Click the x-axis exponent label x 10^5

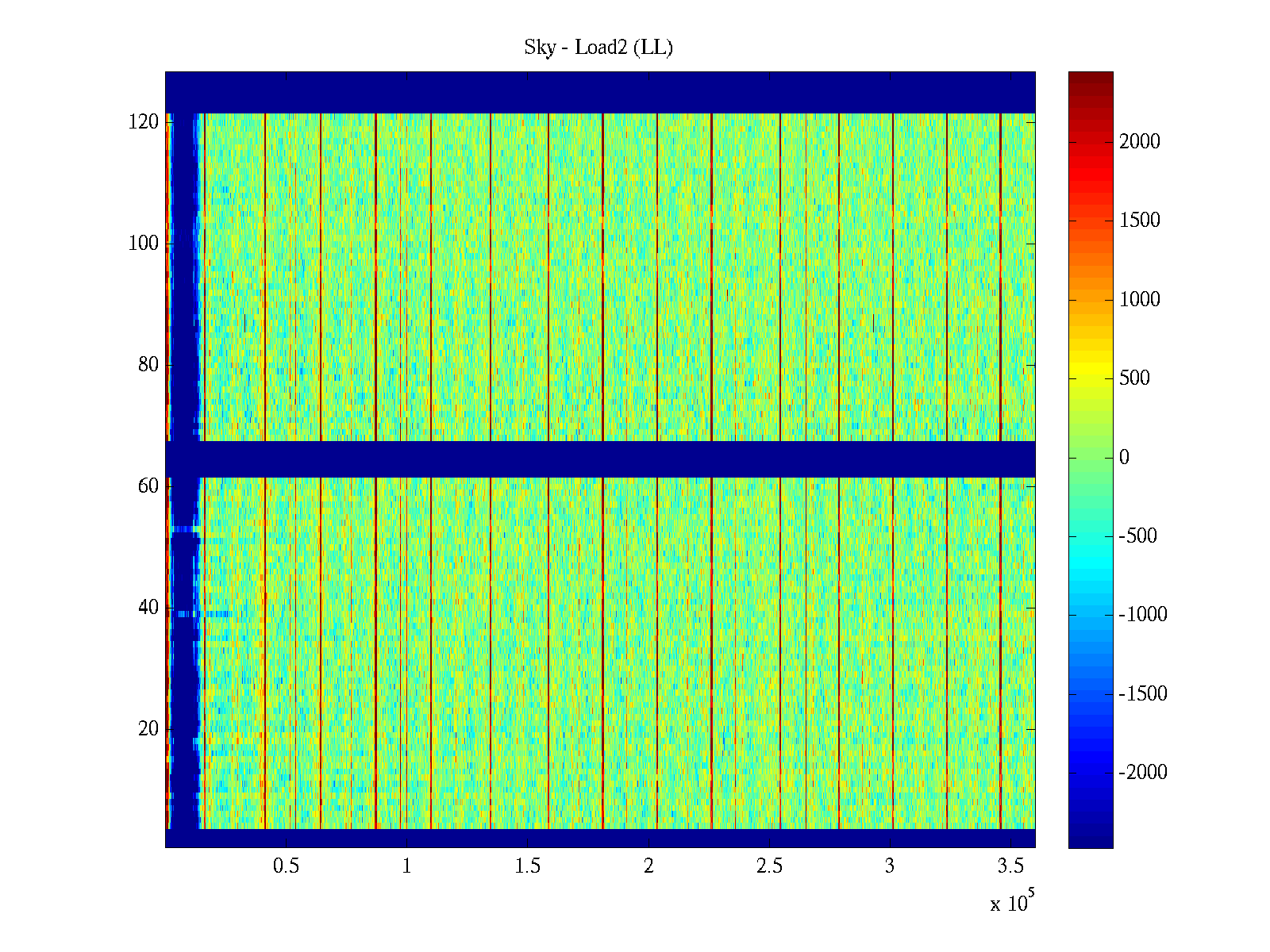point(1011,903)
